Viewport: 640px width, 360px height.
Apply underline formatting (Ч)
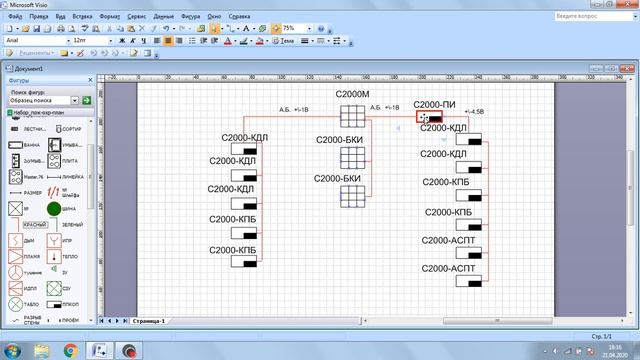click(x=144, y=41)
